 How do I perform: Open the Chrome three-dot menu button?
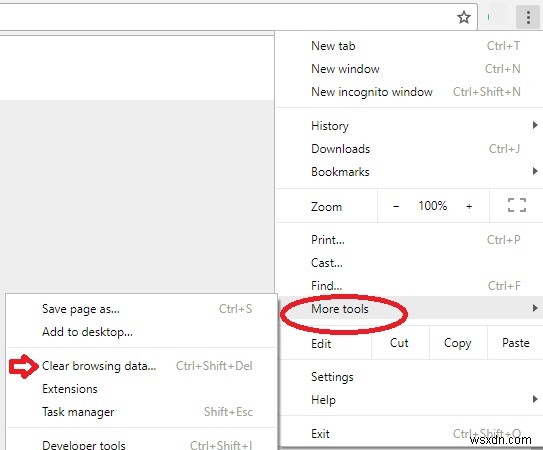coord(528,17)
